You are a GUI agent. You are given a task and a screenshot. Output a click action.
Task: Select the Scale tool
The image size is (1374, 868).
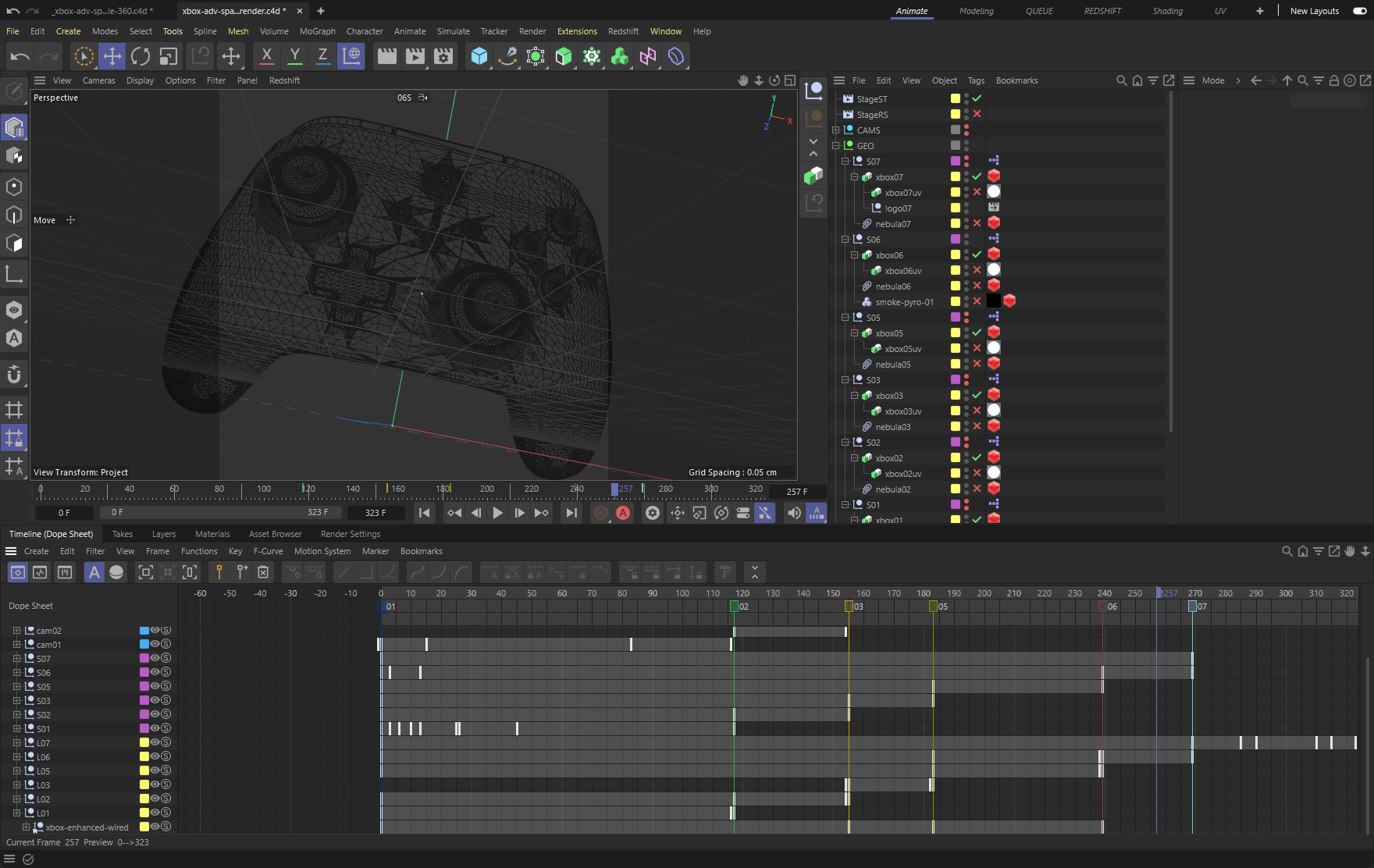click(169, 56)
